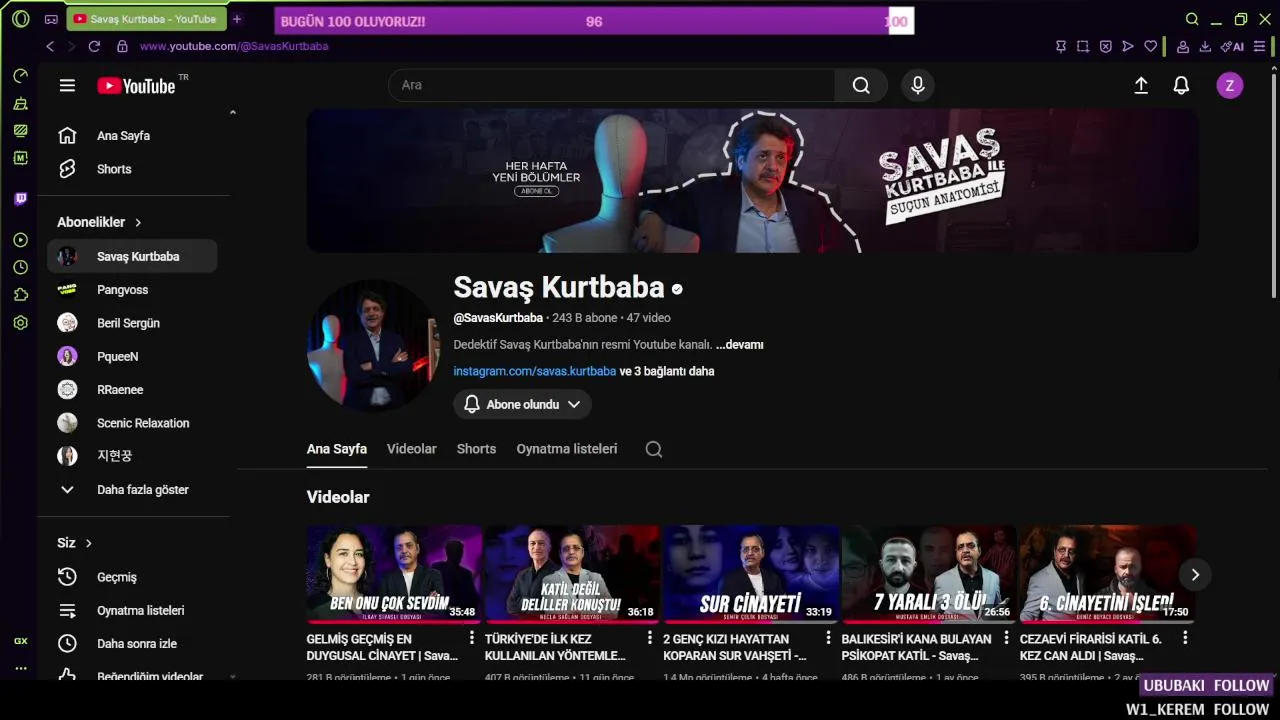Click the address bar URL
The height and width of the screenshot is (720, 1280).
(x=234, y=46)
